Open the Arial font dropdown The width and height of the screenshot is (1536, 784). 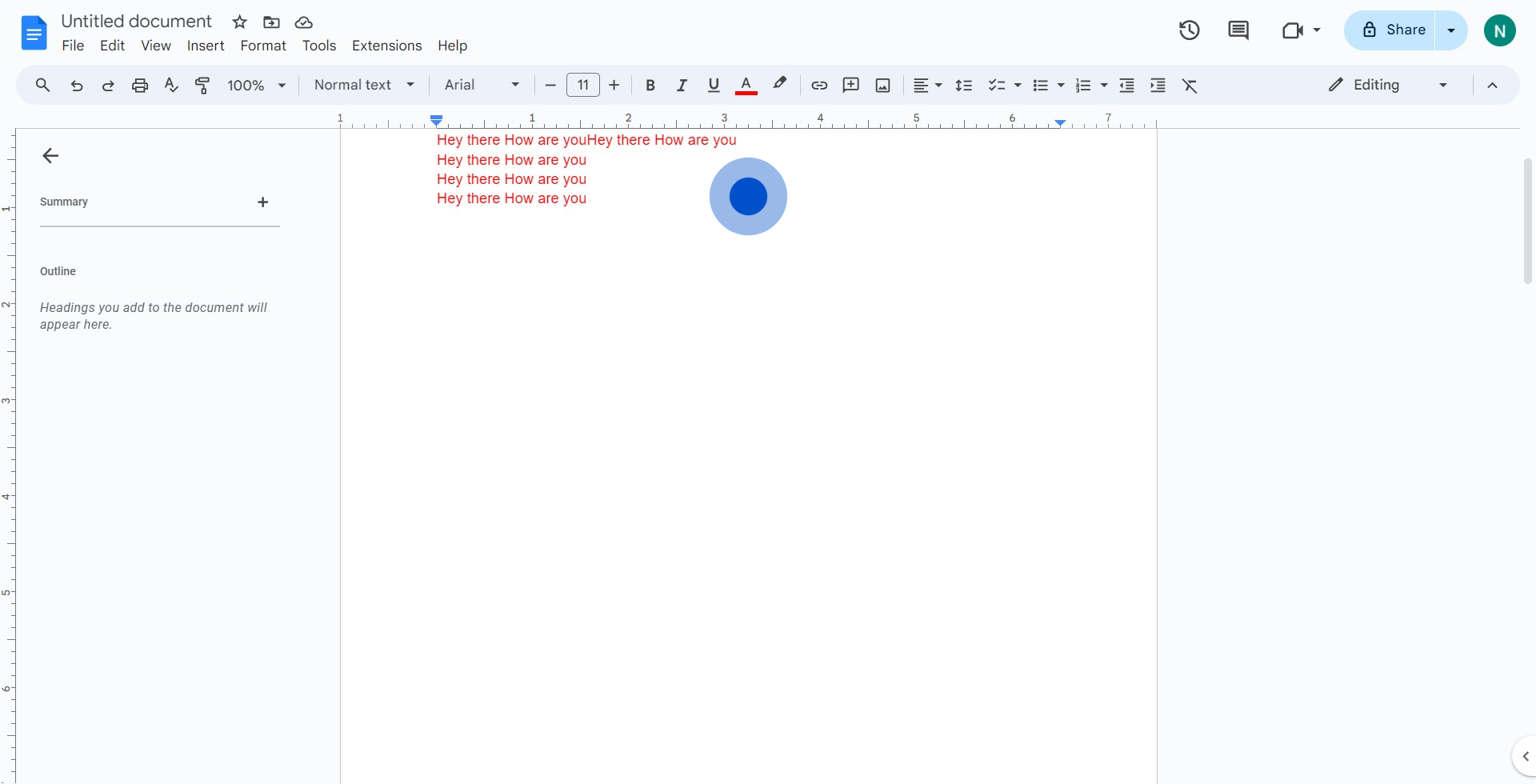coord(482,85)
